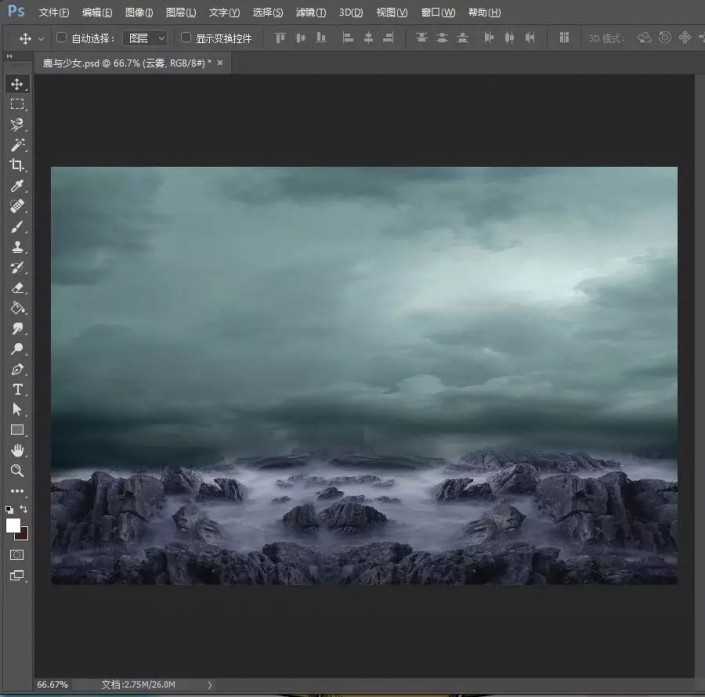Expand the Move tool preset picker arrow
Screen dimensions: 705x697
[x=41, y=38]
